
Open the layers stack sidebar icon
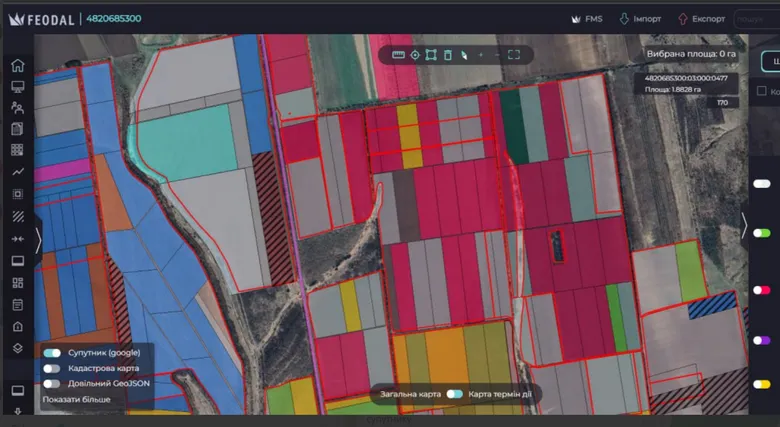coord(17,348)
